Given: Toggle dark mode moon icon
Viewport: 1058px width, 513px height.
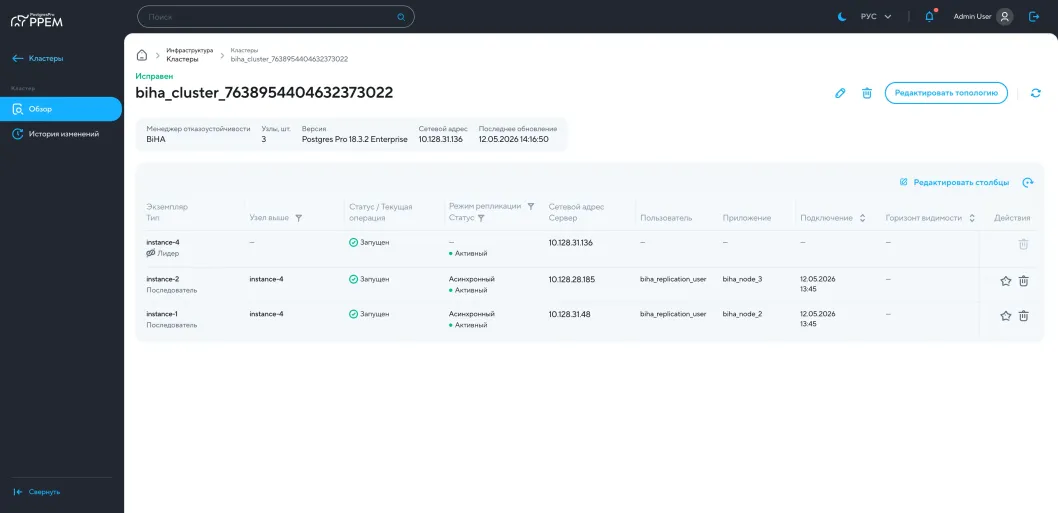Looking at the screenshot, I should [842, 17].
